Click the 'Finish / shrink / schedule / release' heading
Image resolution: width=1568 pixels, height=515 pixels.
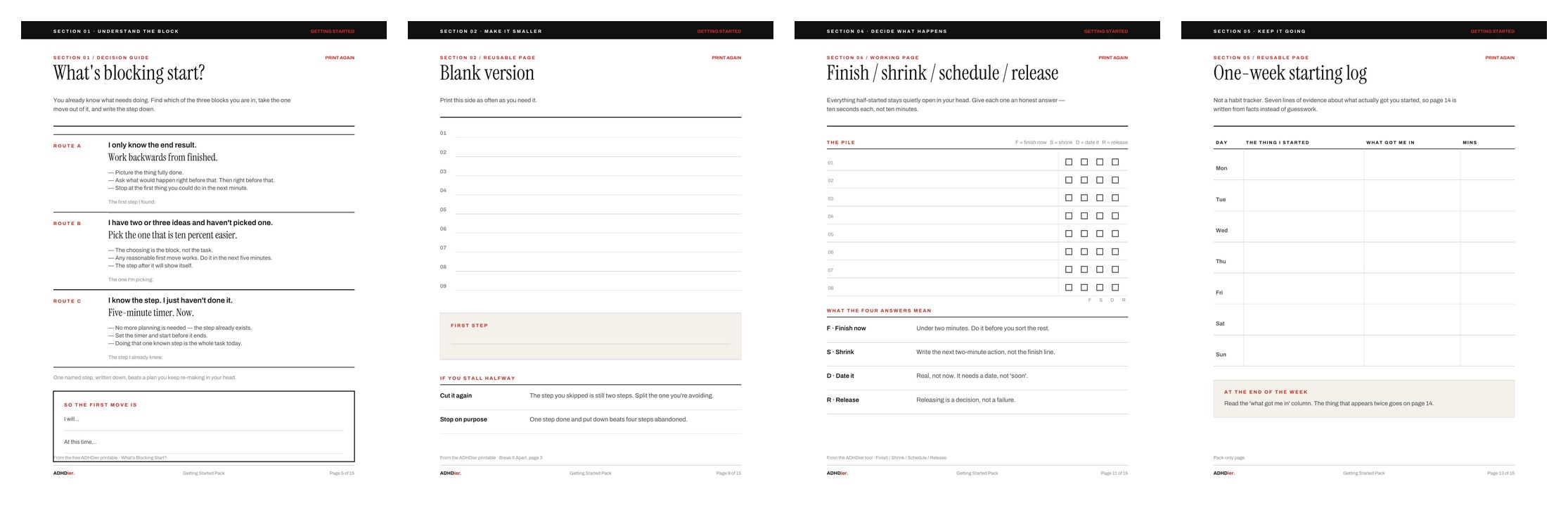coord(942,73)
